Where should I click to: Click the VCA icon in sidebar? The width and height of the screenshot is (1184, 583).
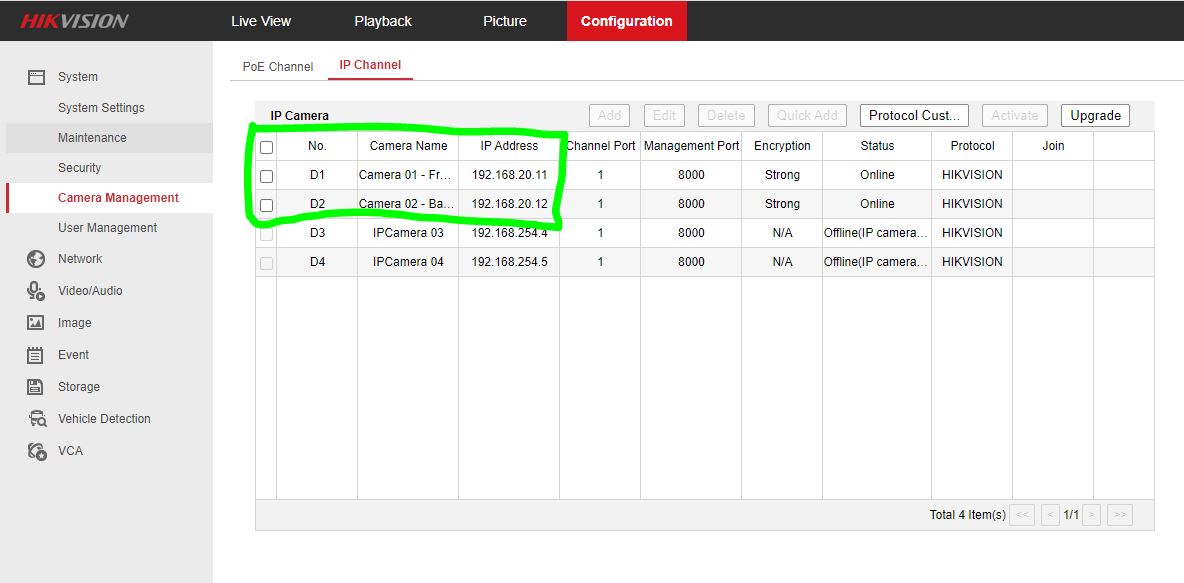(36, 451)
